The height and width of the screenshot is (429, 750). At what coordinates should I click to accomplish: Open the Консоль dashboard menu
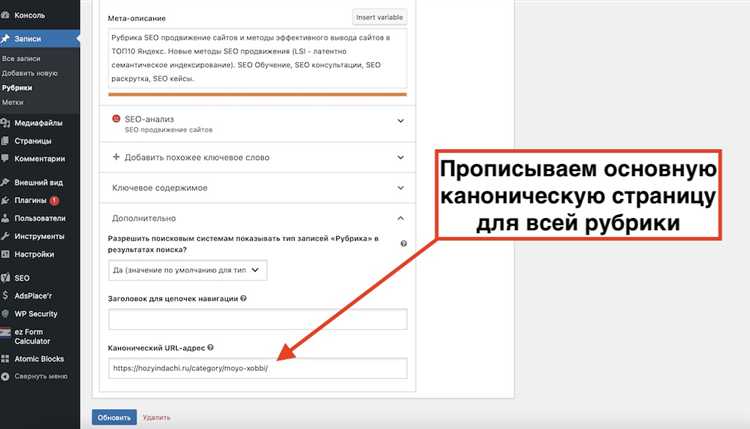29,15
